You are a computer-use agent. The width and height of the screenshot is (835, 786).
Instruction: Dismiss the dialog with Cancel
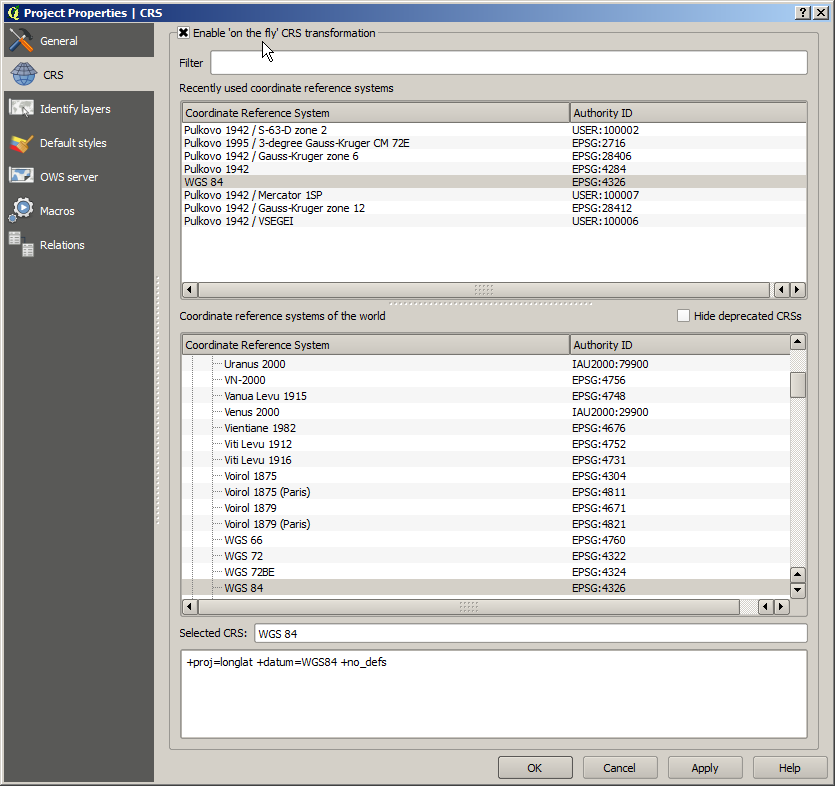(620, 767)
